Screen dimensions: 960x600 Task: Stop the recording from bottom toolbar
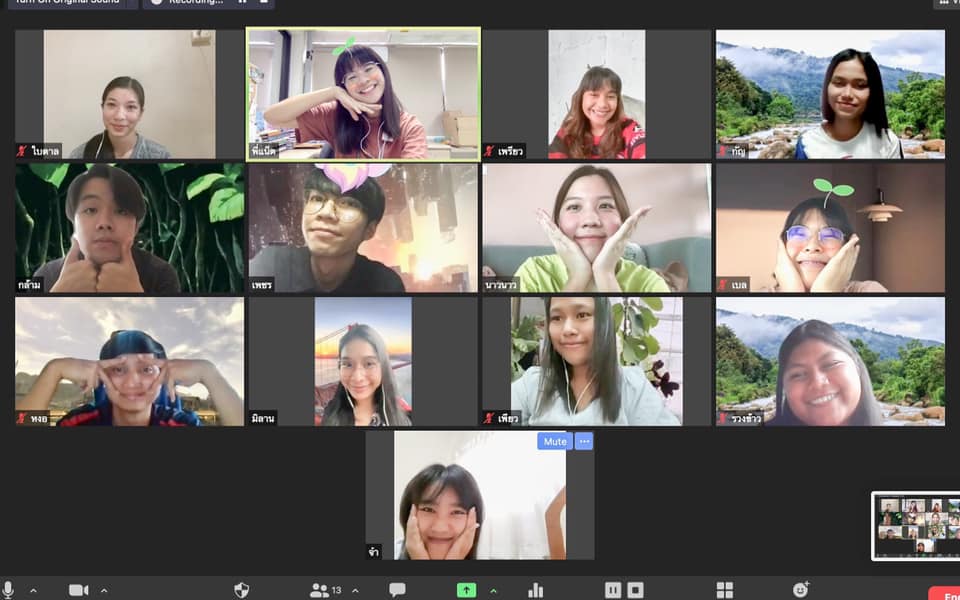point(635,590)
